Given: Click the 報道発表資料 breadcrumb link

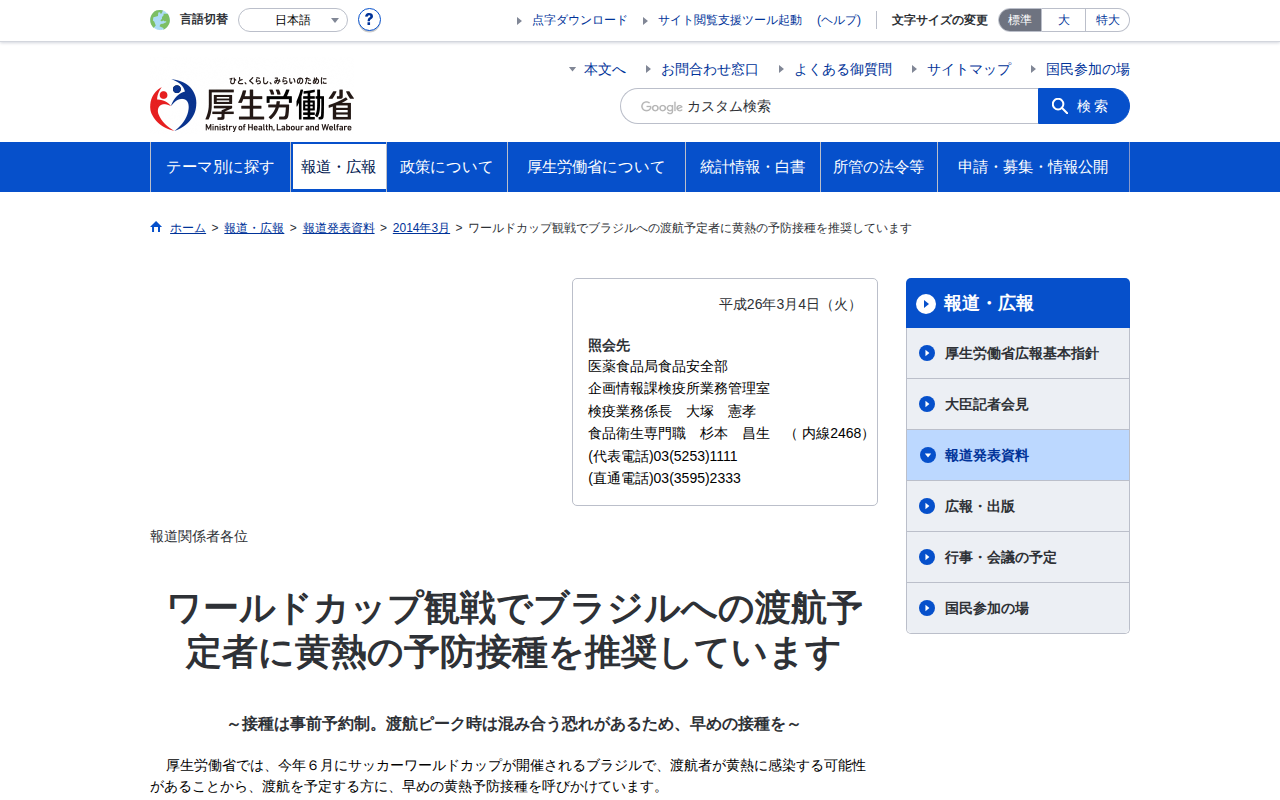Looking at the screenshot, I should (339, 228).
